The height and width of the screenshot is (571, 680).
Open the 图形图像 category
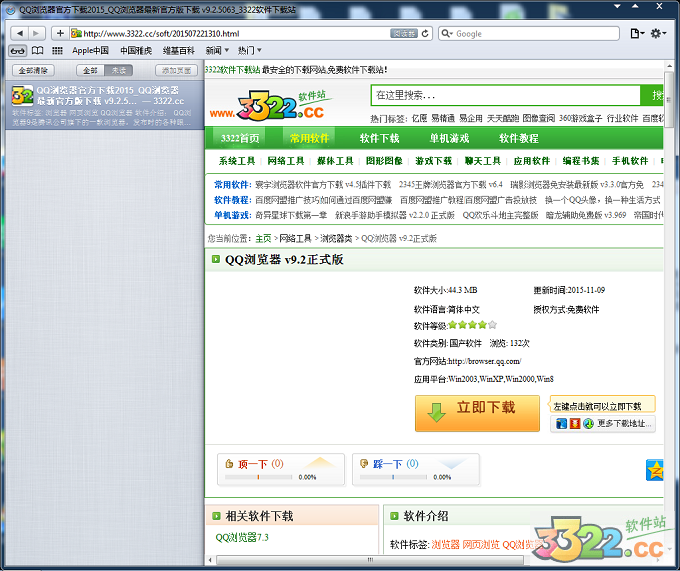click(384, 161)
